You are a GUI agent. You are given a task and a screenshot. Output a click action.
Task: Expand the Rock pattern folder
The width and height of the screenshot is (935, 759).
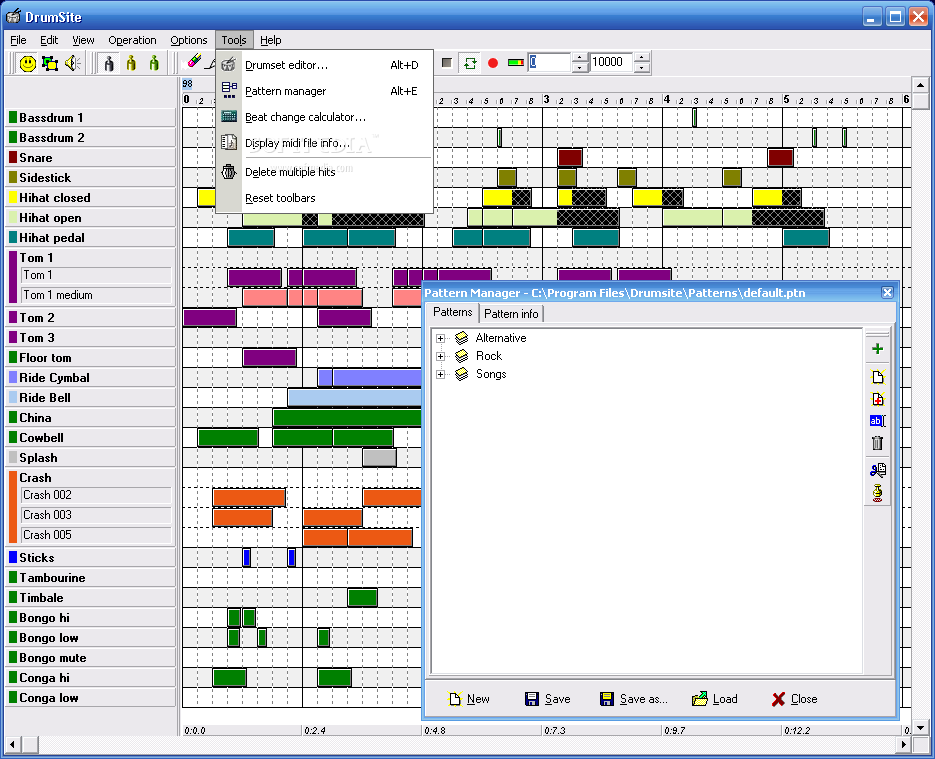pos(441,356)
